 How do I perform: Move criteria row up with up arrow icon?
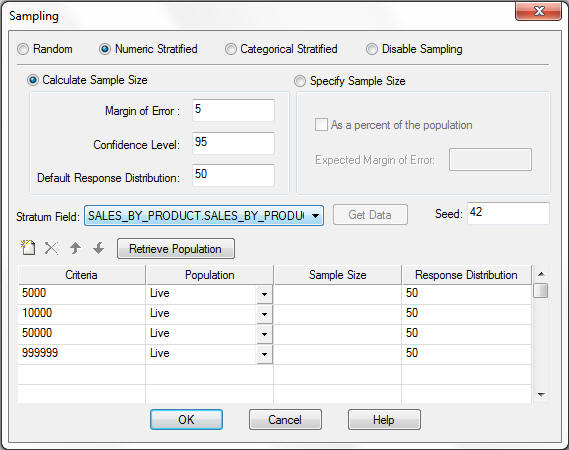(x=75, y=248)
